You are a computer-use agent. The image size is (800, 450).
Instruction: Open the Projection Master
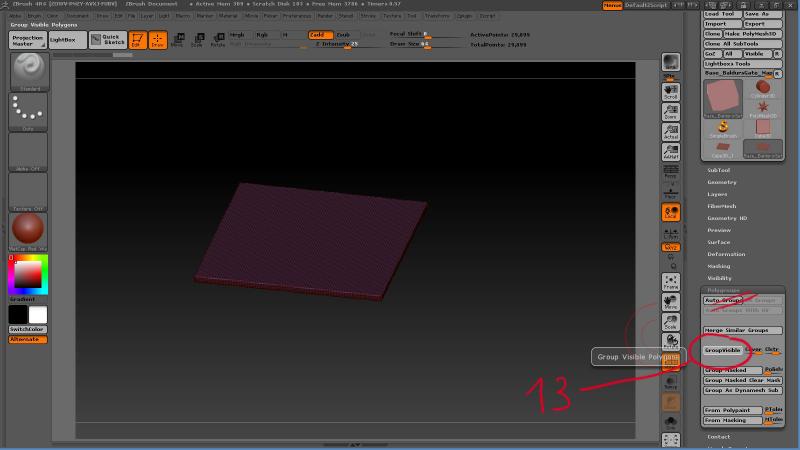(x=28, y=40)
